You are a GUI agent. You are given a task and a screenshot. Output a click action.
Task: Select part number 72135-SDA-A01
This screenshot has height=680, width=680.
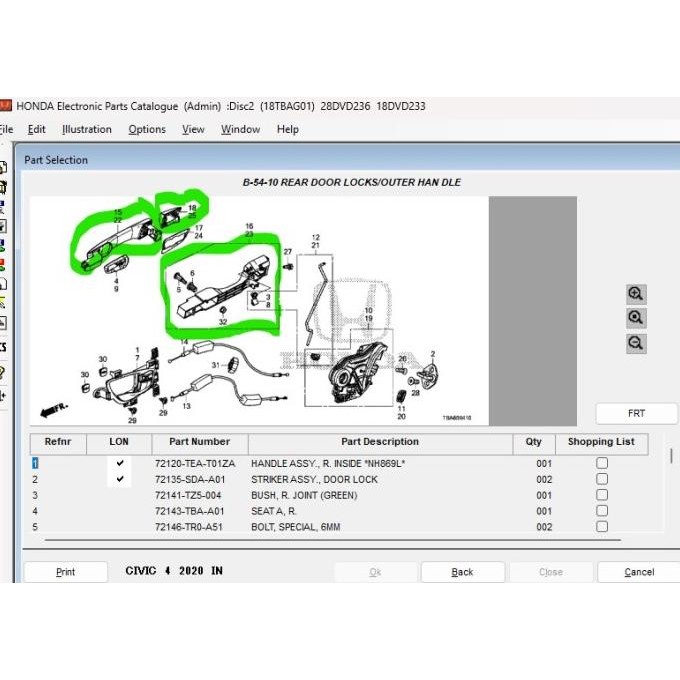tap(190, 479)
